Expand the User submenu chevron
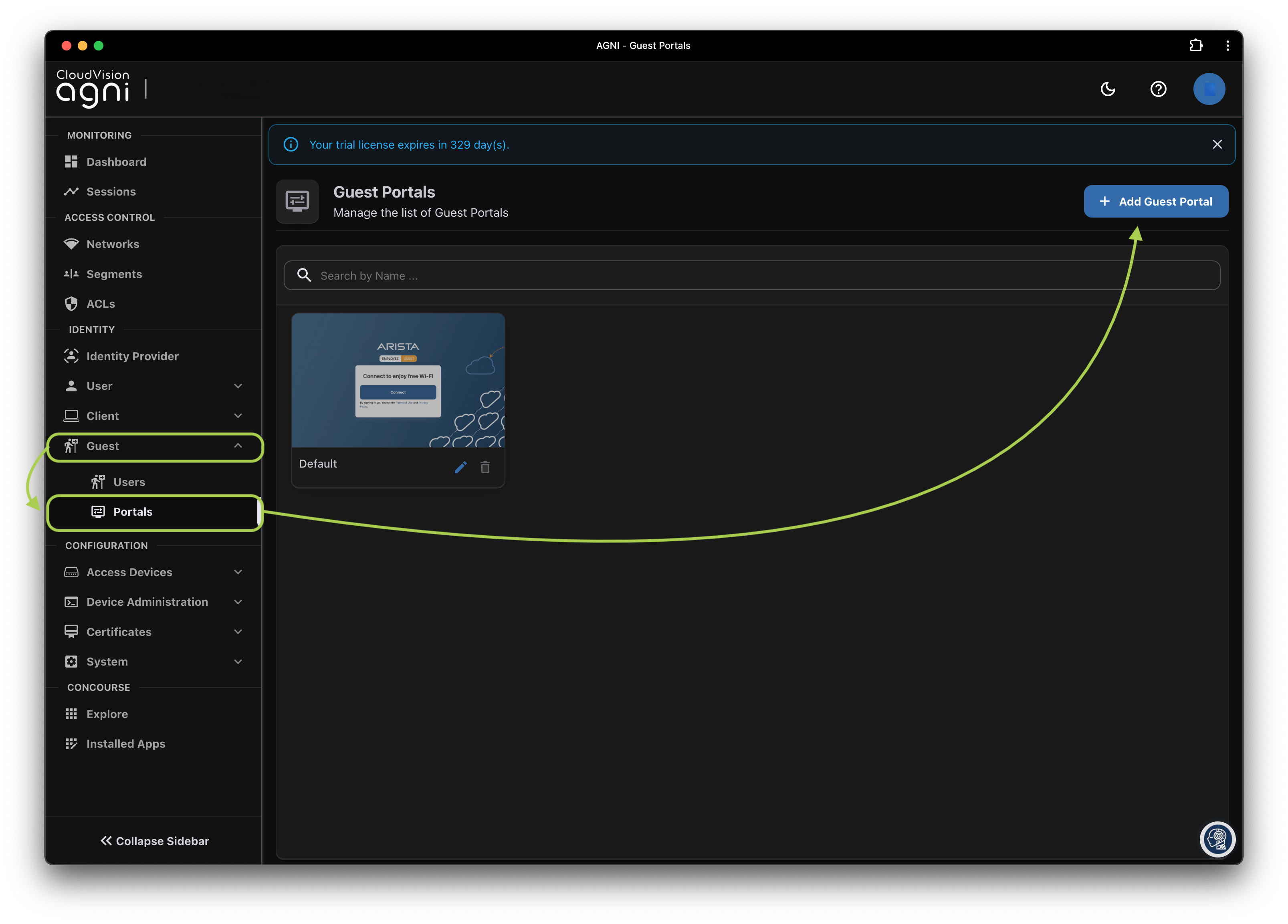This screenshot has width=1288, height=924. 238,386
